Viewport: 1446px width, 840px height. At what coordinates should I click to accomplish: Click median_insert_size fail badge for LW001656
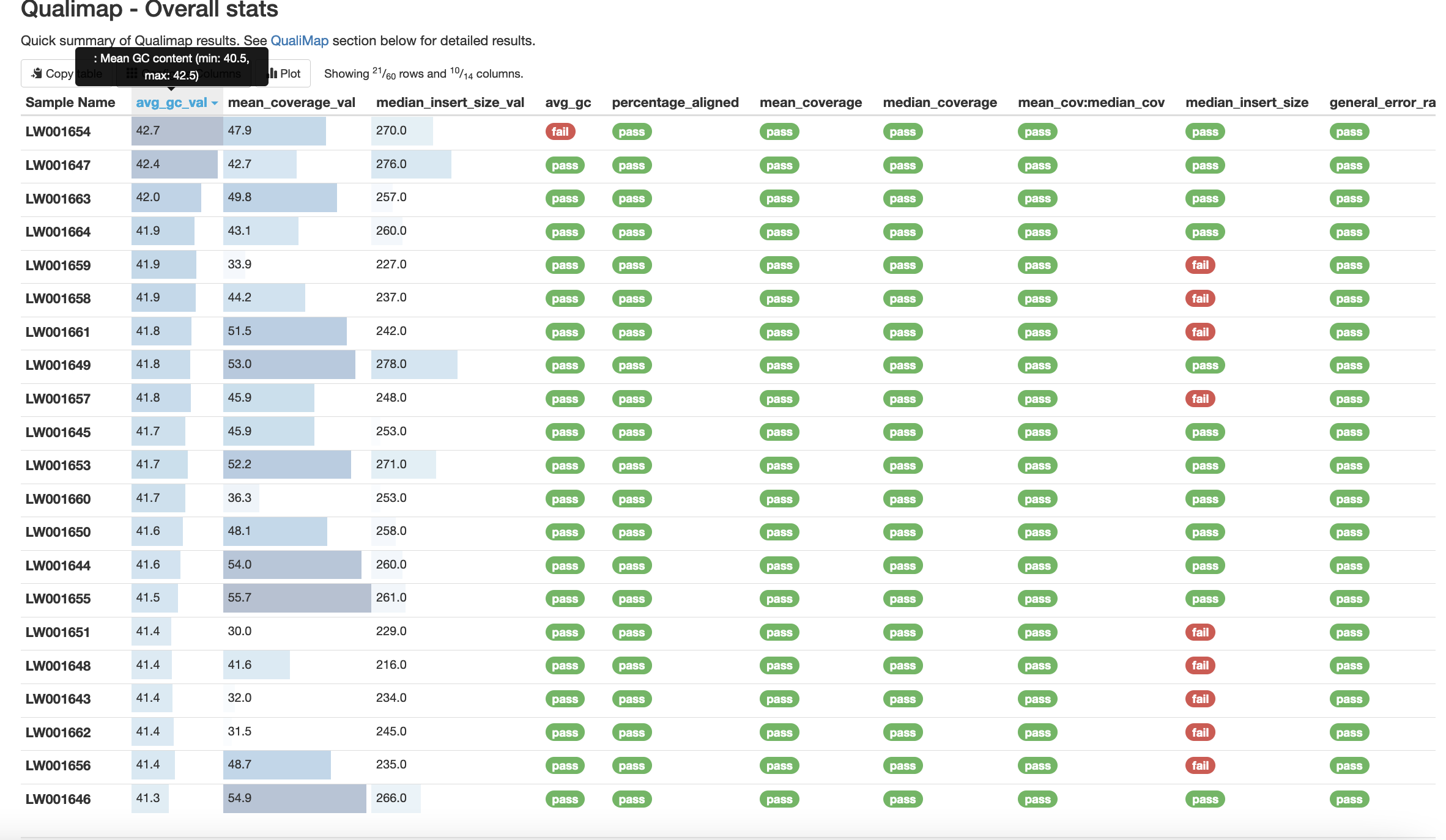coord(1200,765)
